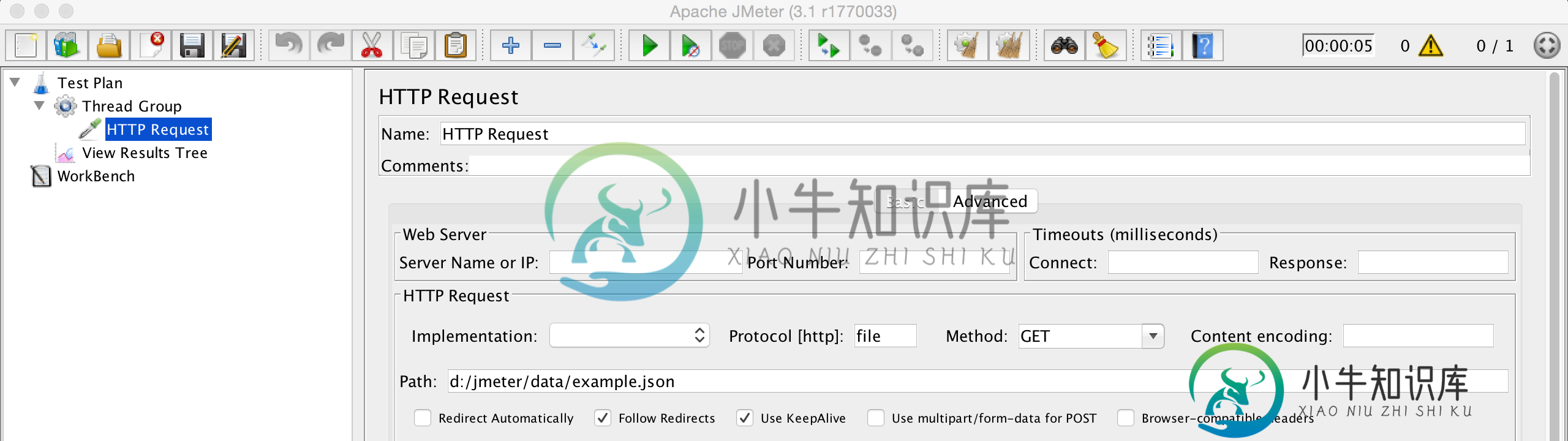This screenshot has height=441, width=1568.
Task: Open the Templates icon in toolbar
Action: point(67,46)
